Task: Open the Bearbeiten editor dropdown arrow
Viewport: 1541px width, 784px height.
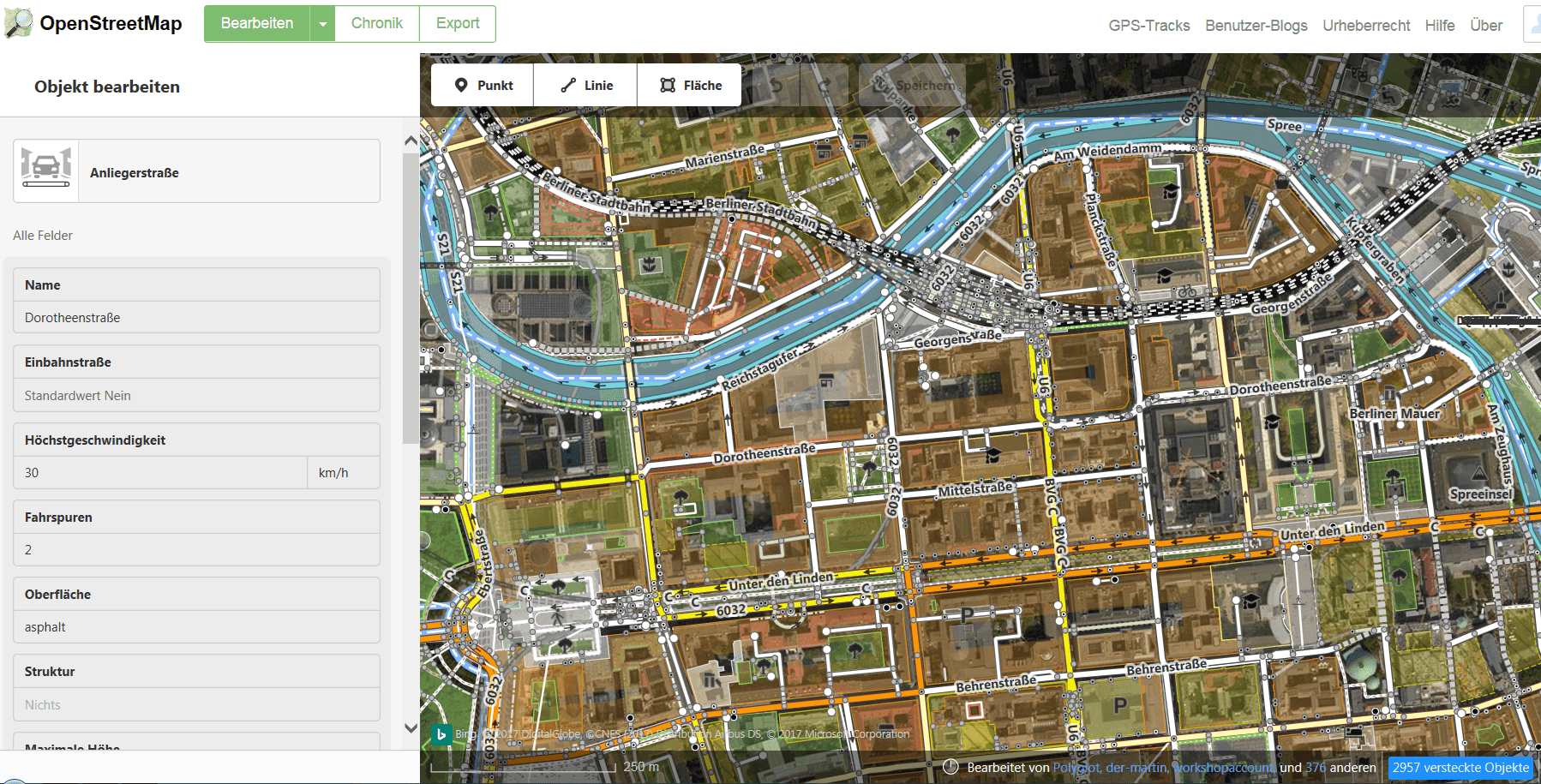Action: coord(322,24)
